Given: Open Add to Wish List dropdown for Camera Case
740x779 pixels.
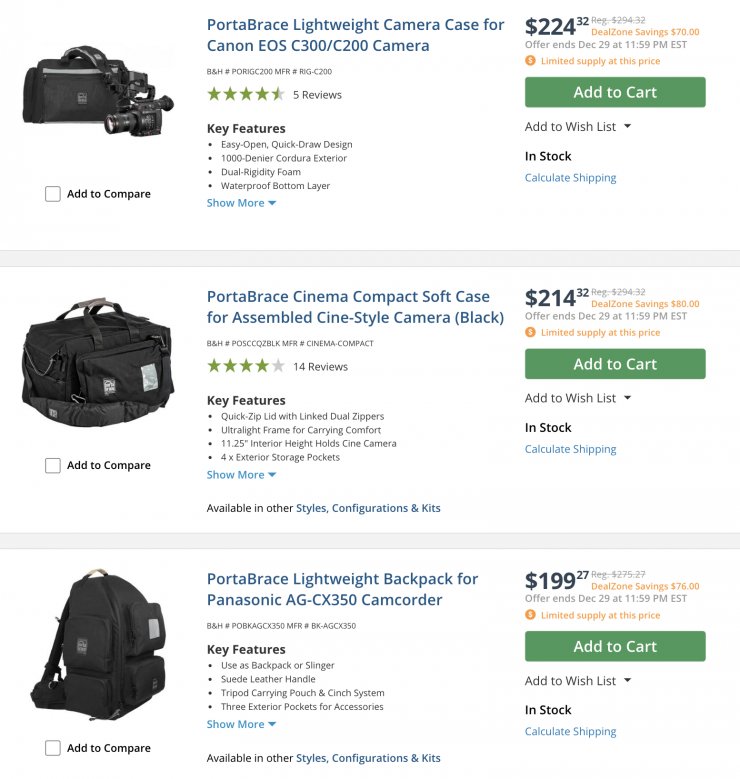Looking at the screenshot, I should click(x=578, y=127).
